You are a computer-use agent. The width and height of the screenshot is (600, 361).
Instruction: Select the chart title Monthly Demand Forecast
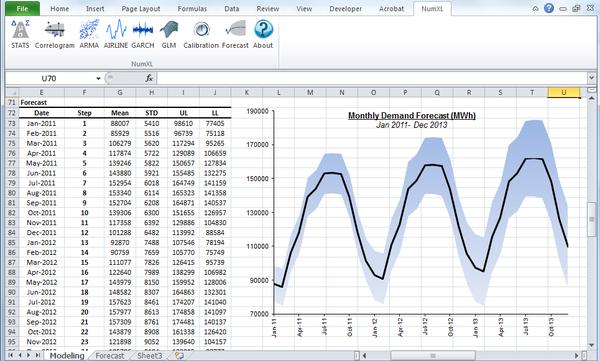pyautogui.click(x=412, y=115)
